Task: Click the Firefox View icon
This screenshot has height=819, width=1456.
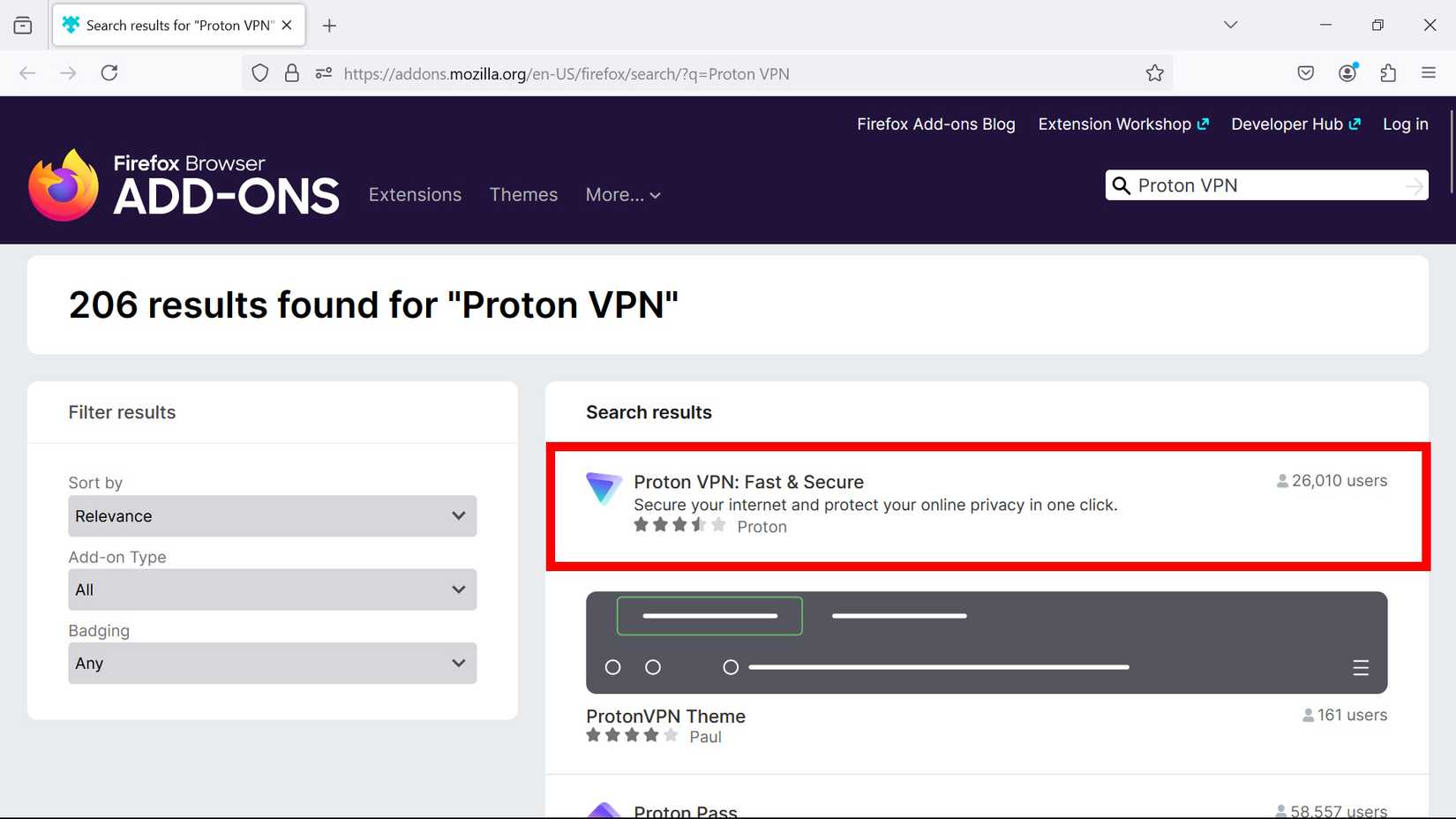Action: pos(23,26)
